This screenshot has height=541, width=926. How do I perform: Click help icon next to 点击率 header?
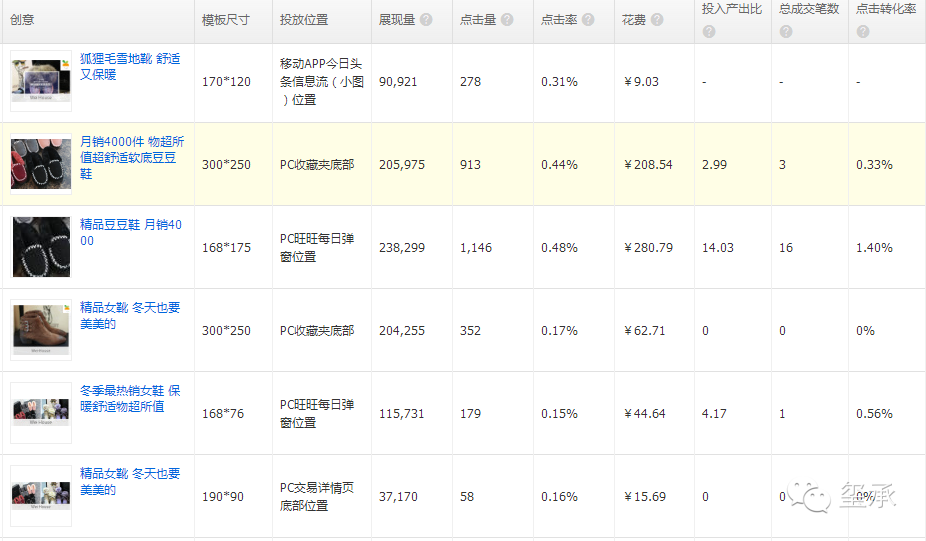click(588, 19)
